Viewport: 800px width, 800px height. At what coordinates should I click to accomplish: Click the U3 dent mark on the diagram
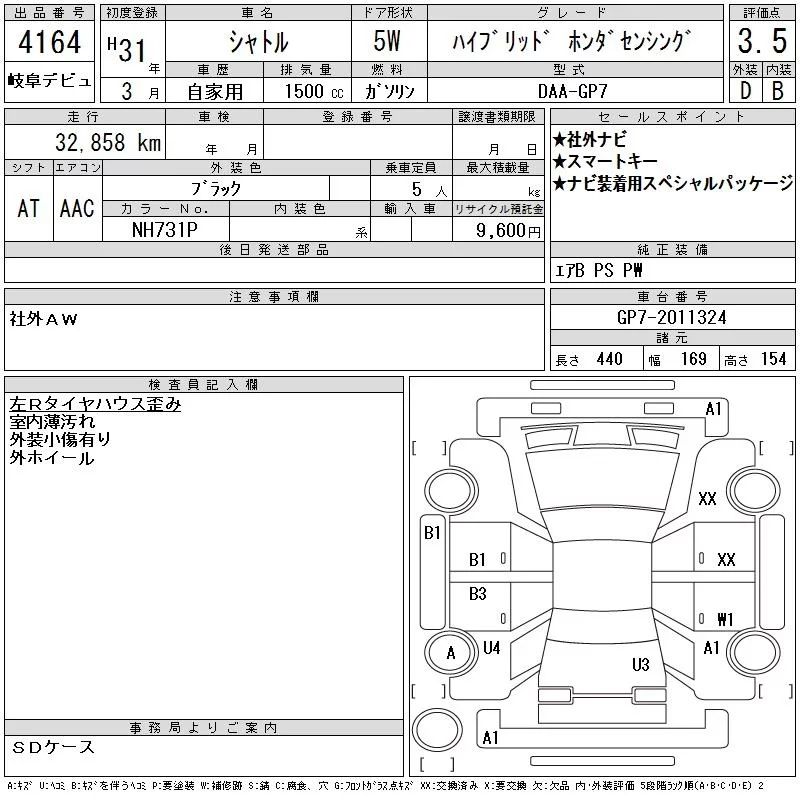pyautogui.click(x=641, y=664)
